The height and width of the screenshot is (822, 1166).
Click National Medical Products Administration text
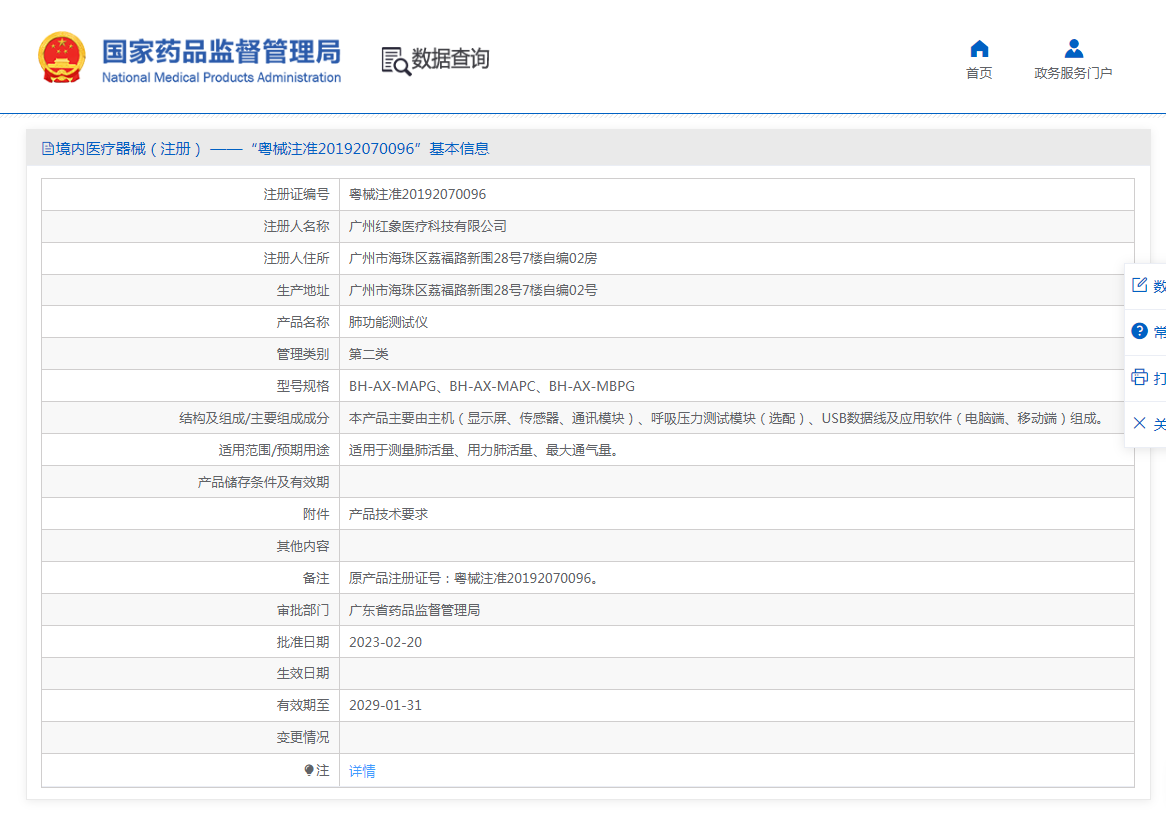pyautogui.click(x=222, y=77)
